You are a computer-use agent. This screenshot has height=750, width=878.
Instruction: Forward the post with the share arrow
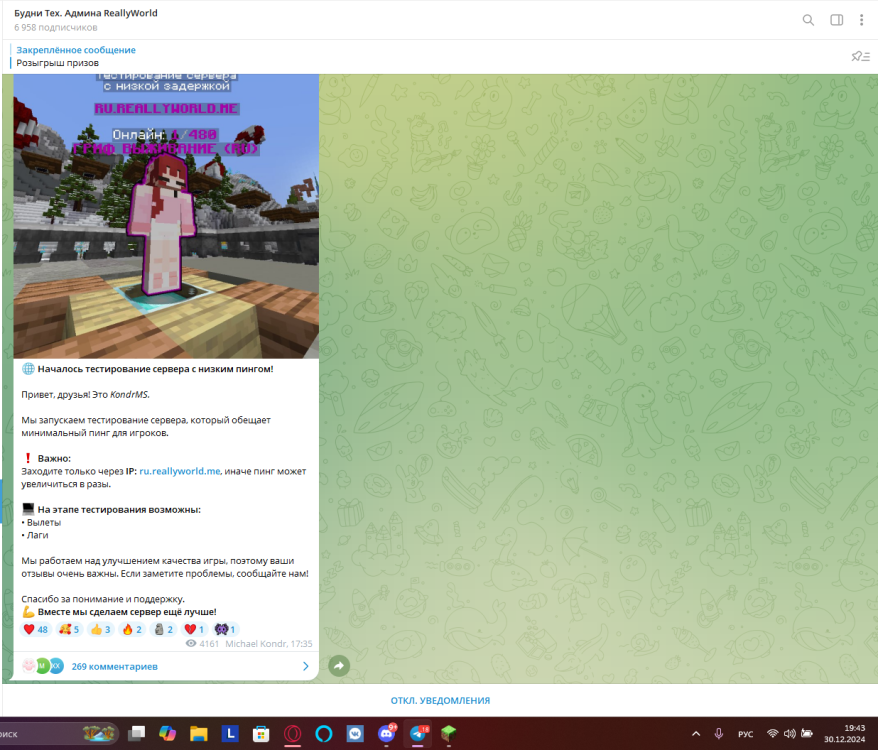point(339,666)
